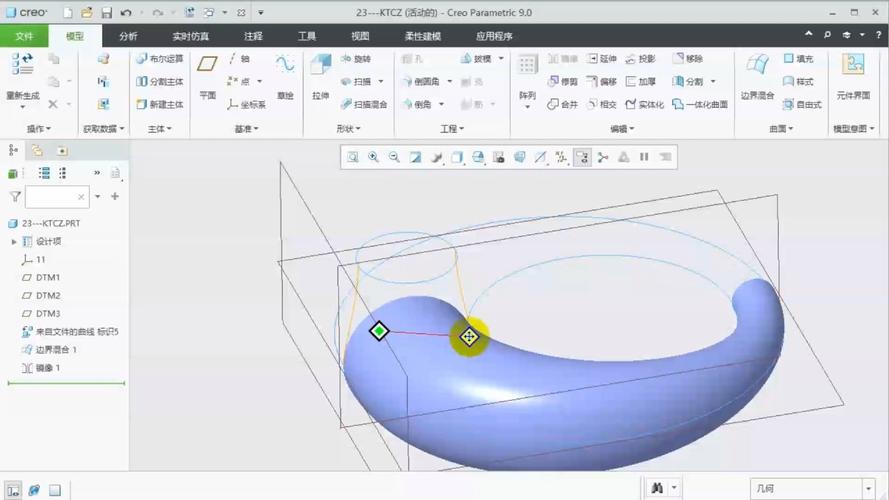Toggle the pause-simulation icon in the view toolbar
The height and width of the screenshot is (500, 889).
coord(643,157)
